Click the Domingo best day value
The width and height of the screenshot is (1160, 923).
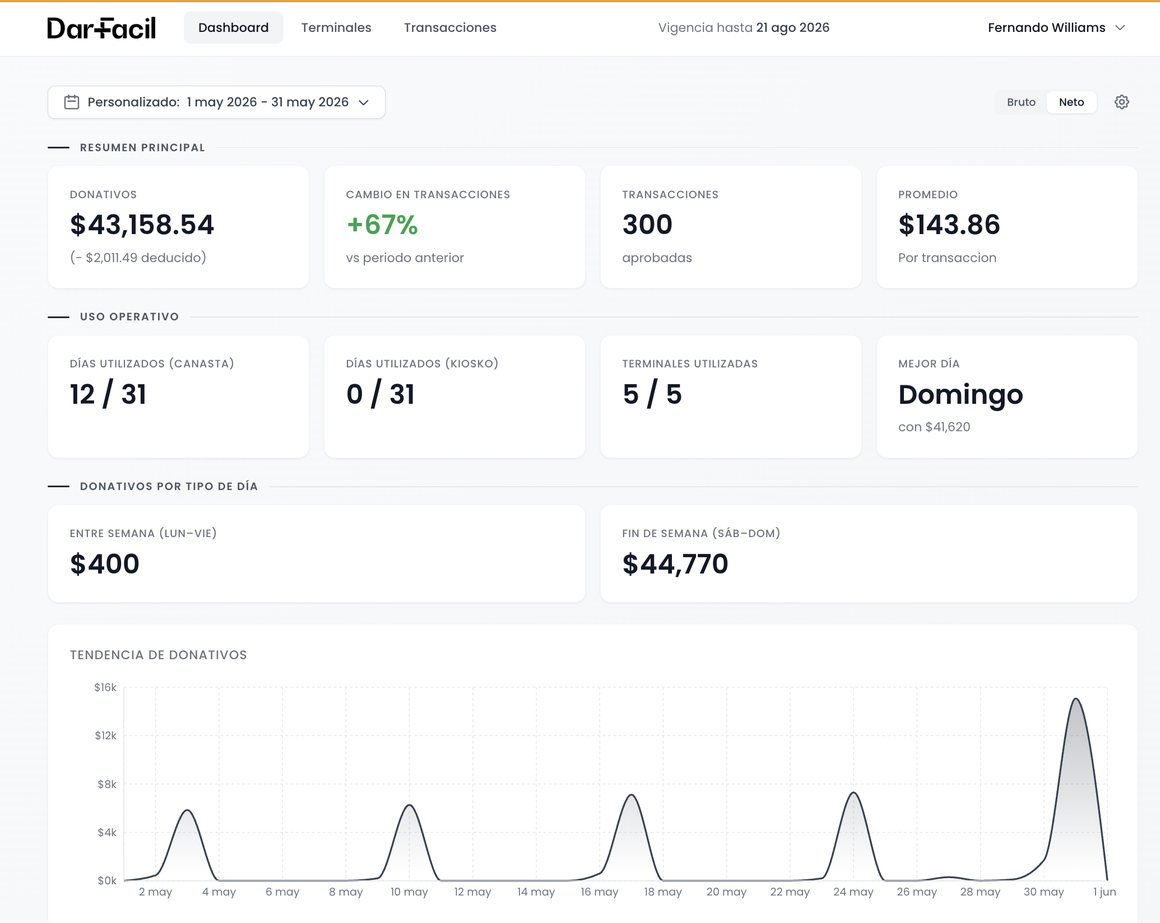(x=960, y=394)
